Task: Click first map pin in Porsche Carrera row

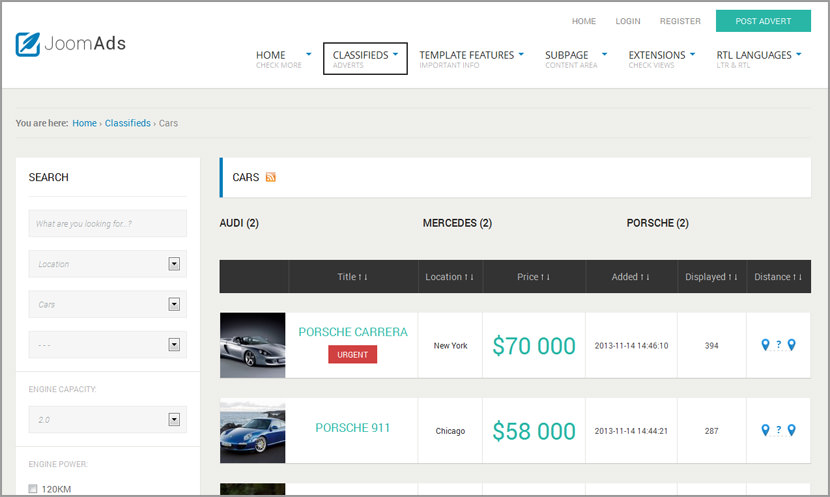Action: (765, 345)
